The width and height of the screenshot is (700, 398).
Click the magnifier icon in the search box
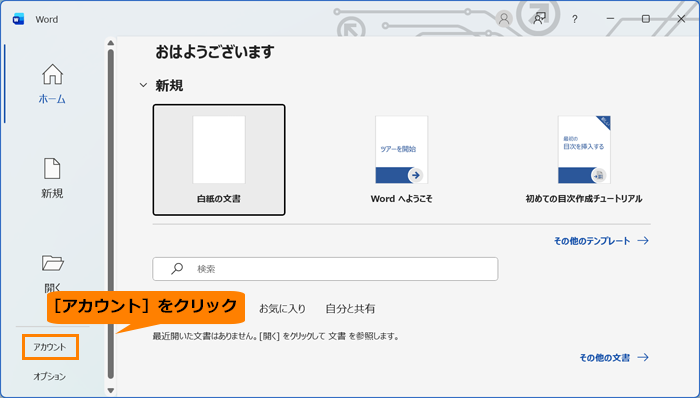click(x=177, y=268)
